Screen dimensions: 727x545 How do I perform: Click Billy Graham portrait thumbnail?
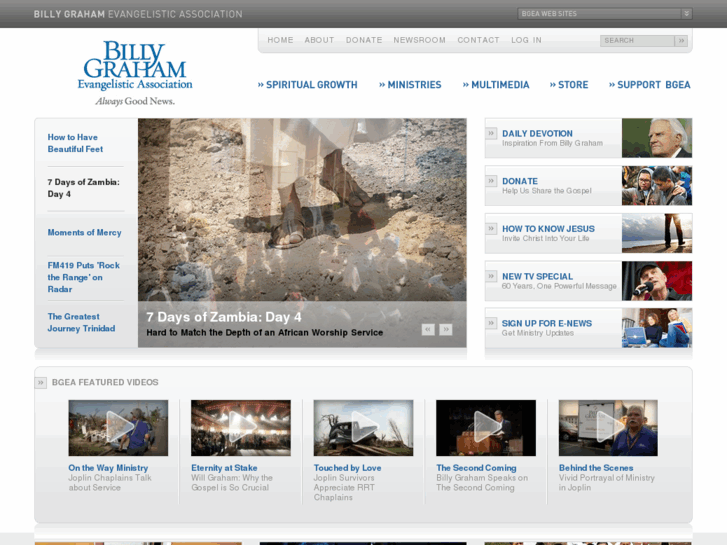click(657, 138)
